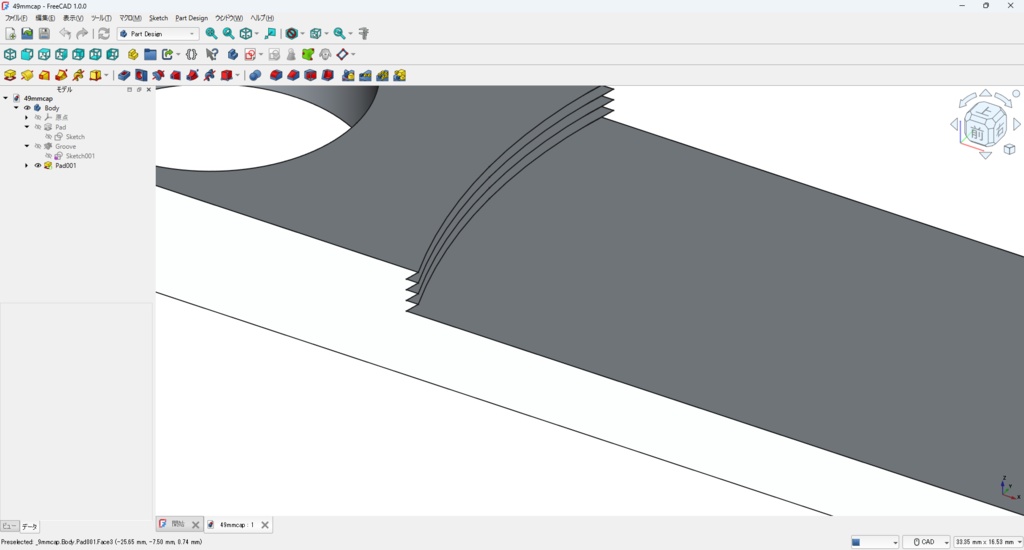This screenshot has height=550, width=1024.
Task: Click the Save floppy disk icon
Action: (x=44, y=33)
